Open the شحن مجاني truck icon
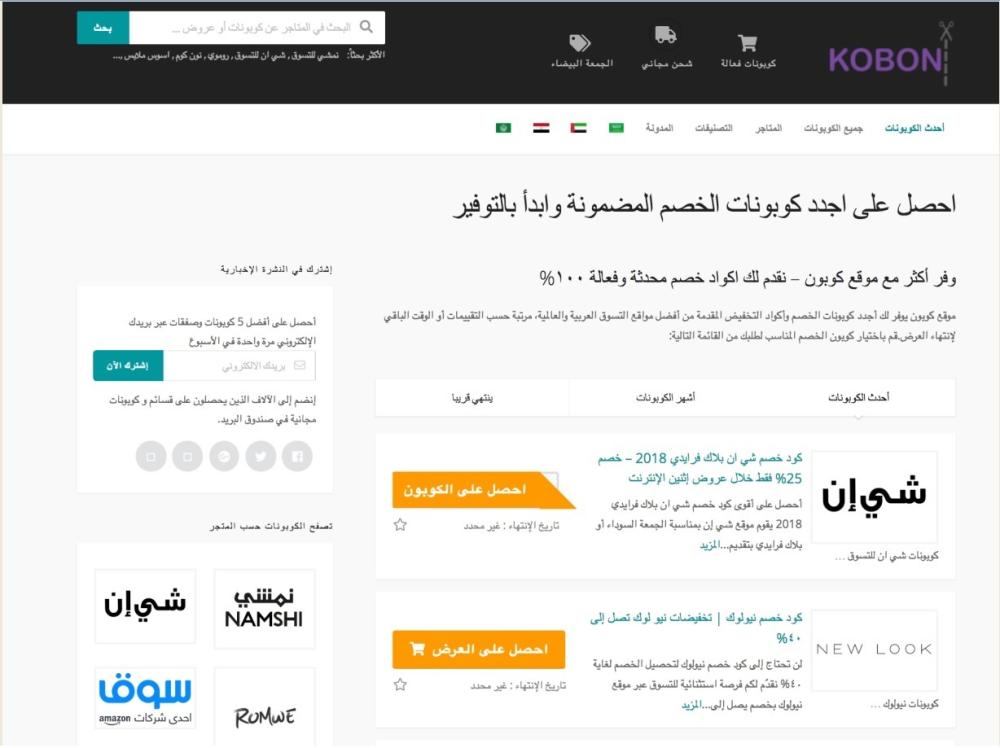Screen dimensions: 1000x748 tap(665, 35)
